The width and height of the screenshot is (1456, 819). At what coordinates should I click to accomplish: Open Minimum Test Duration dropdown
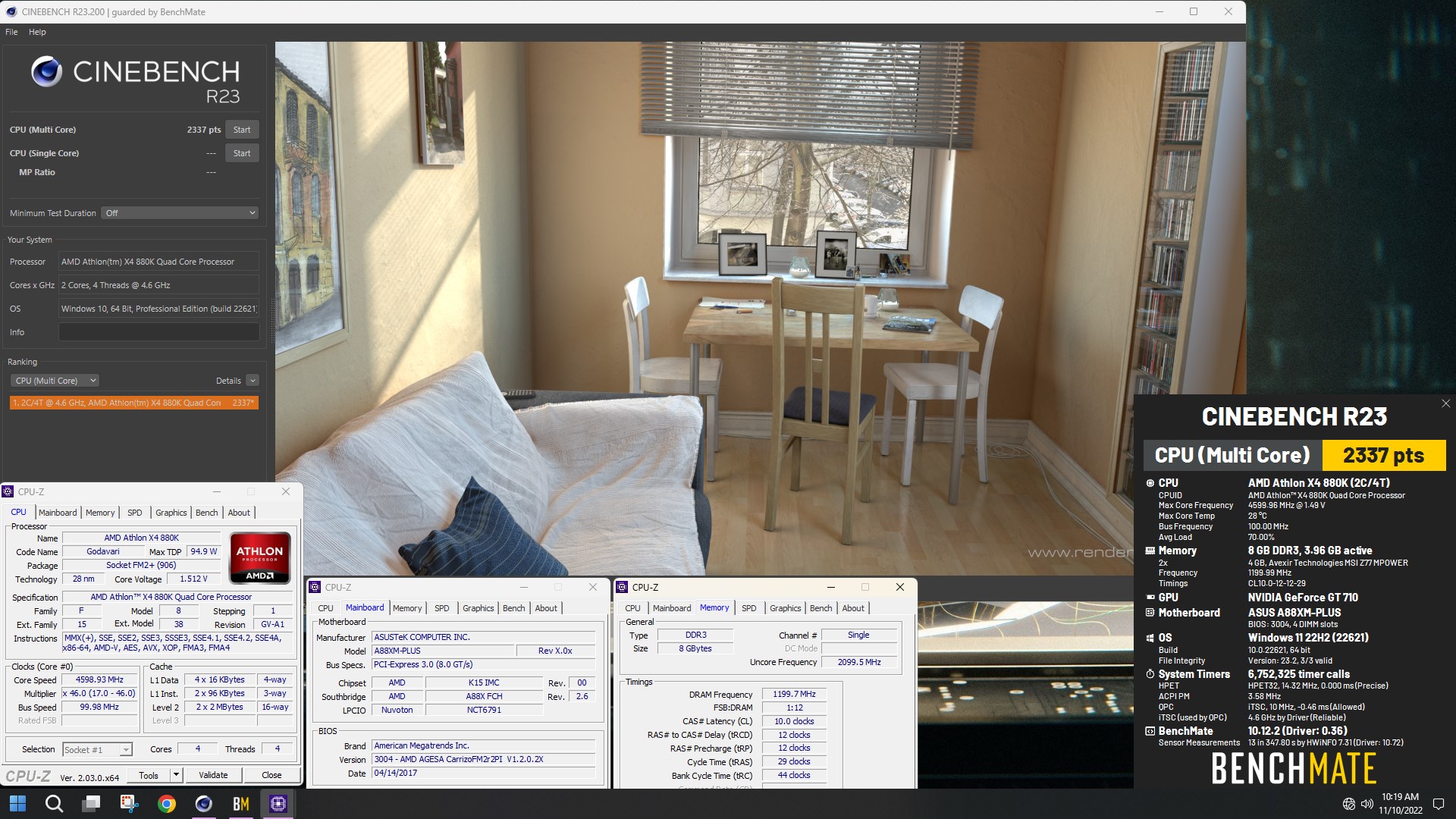click(180, 213)
